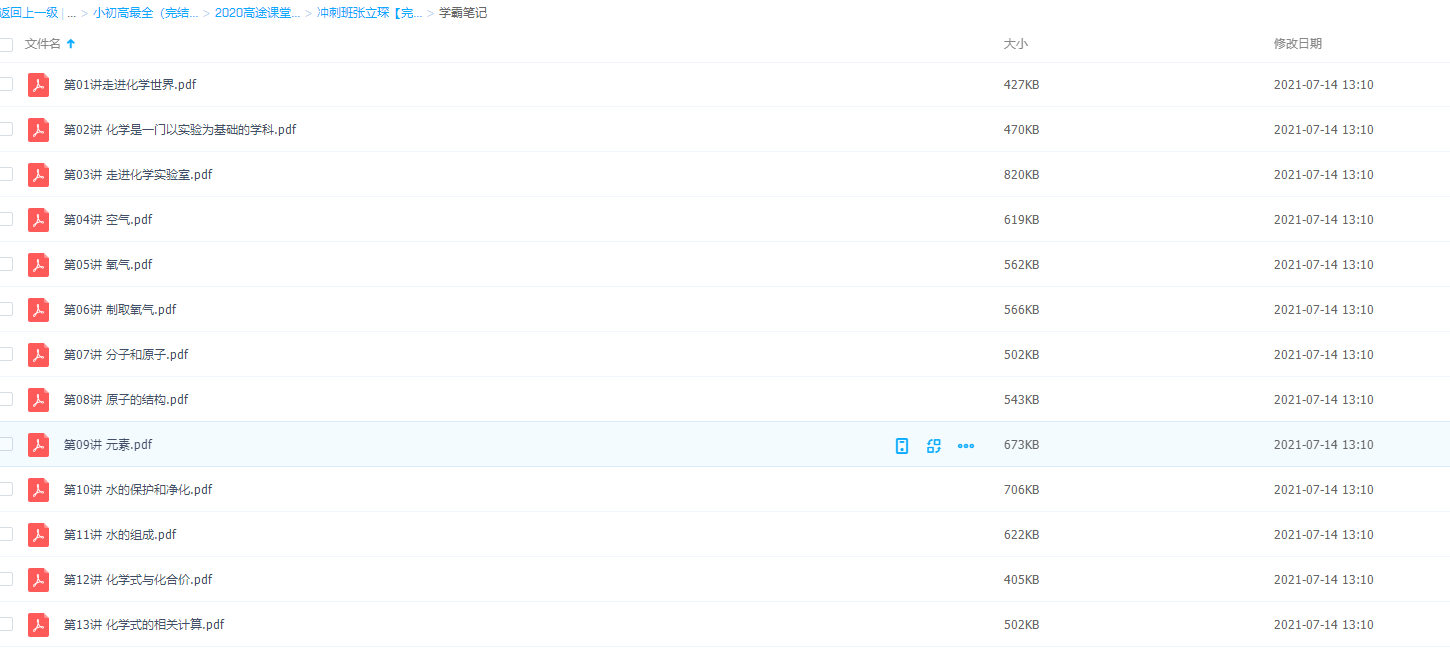Viewport: 1450px width, 649px height.
Task: Open the three-dot more menu for 第09讲 元素.pdf
Action: pos(965,446)
